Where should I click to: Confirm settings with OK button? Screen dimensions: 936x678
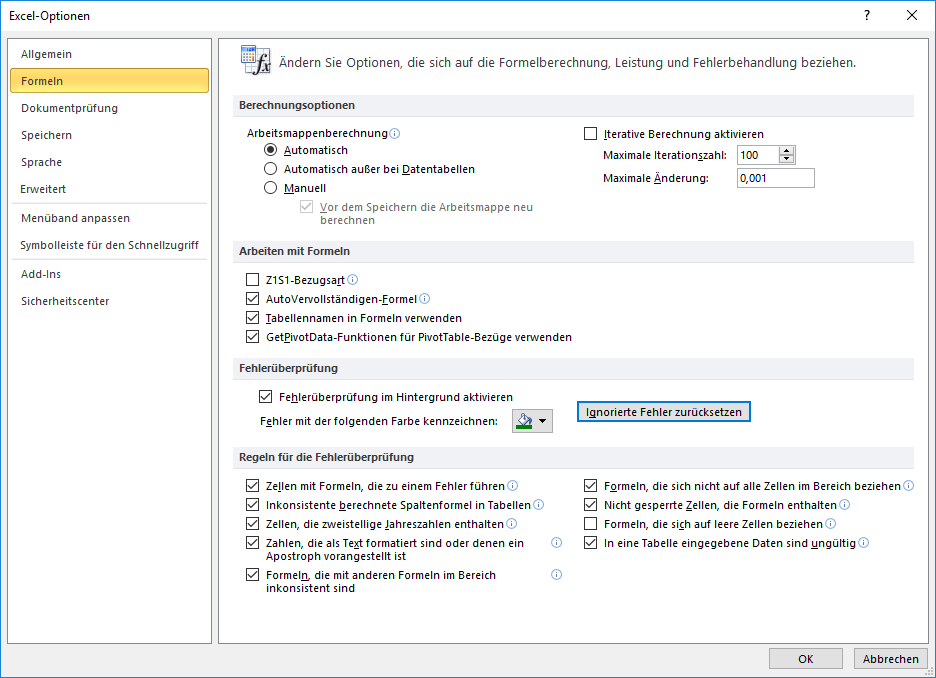tap(805, 658)
